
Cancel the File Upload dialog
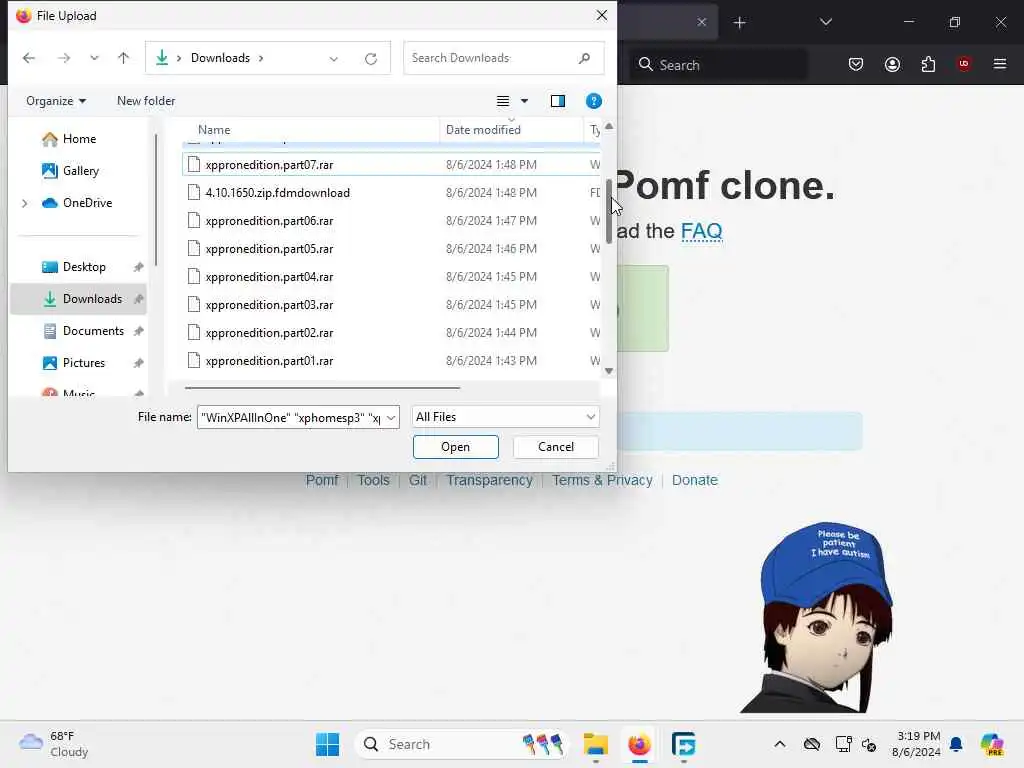(556, 447)
